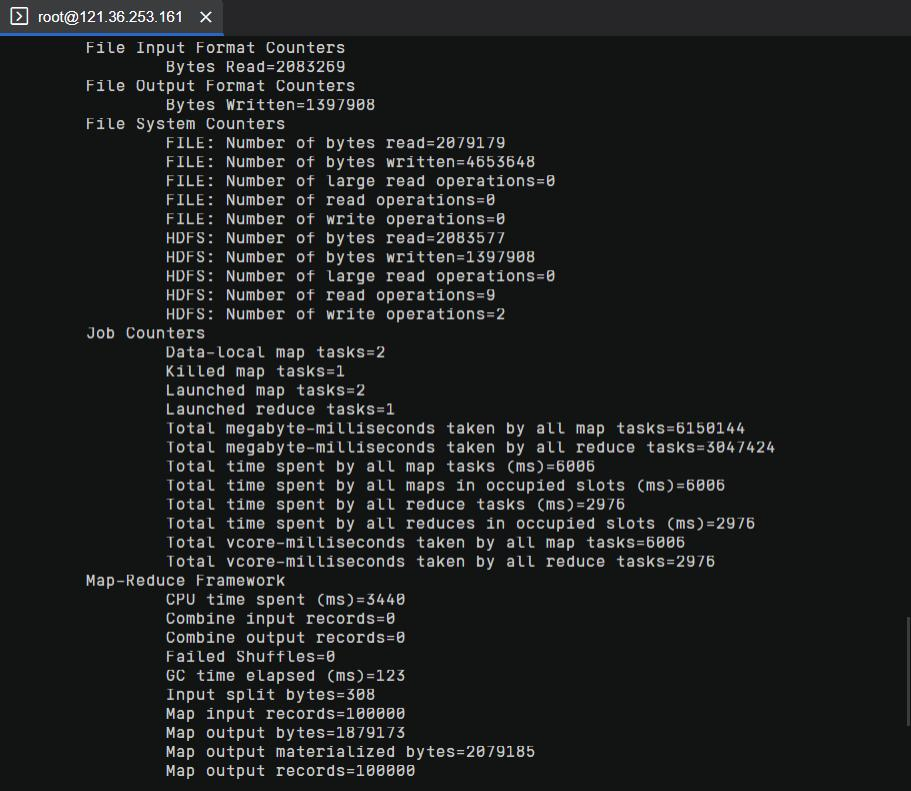Click the "GC time elapsed (ms)=123" line
The height and width of the screenshot is (791, 911).
point(285,676)
